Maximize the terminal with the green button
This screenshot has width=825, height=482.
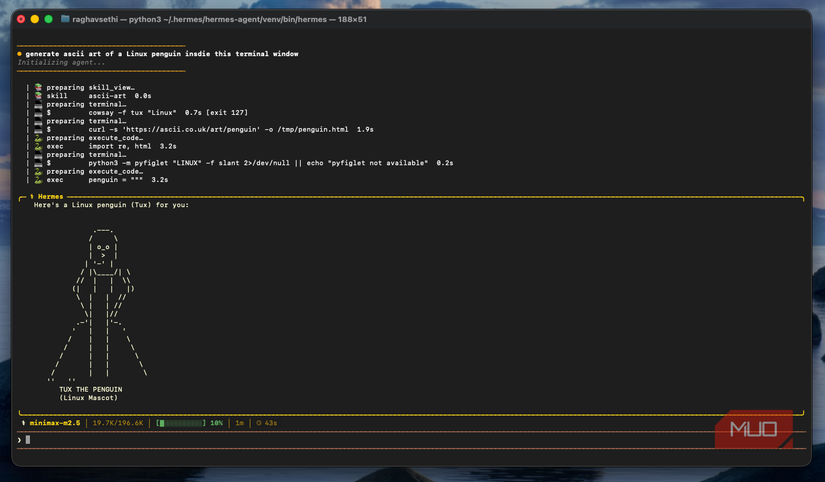(48, 19)
